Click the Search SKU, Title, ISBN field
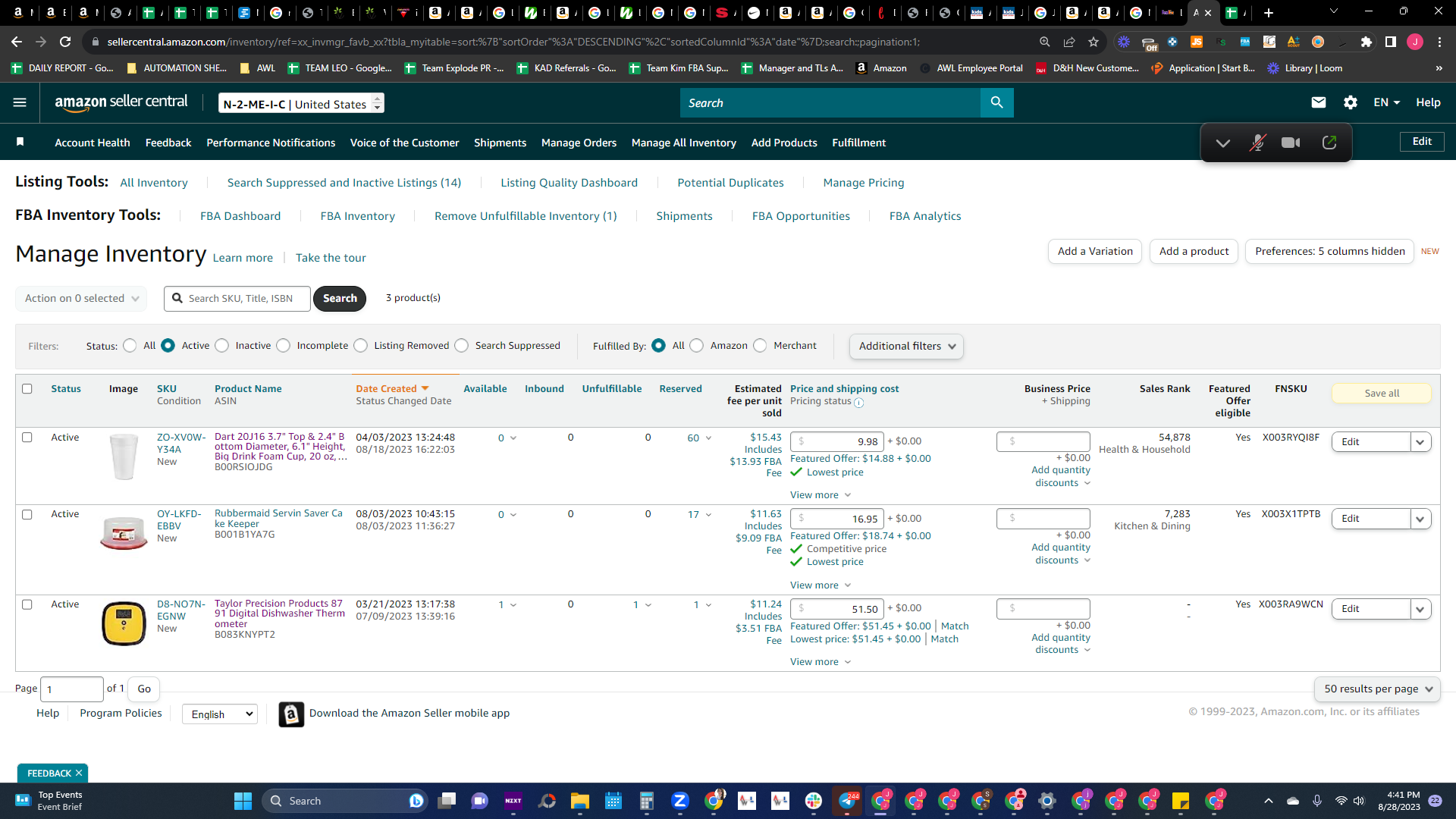1456x819 pixels. (x=237, y=298)
